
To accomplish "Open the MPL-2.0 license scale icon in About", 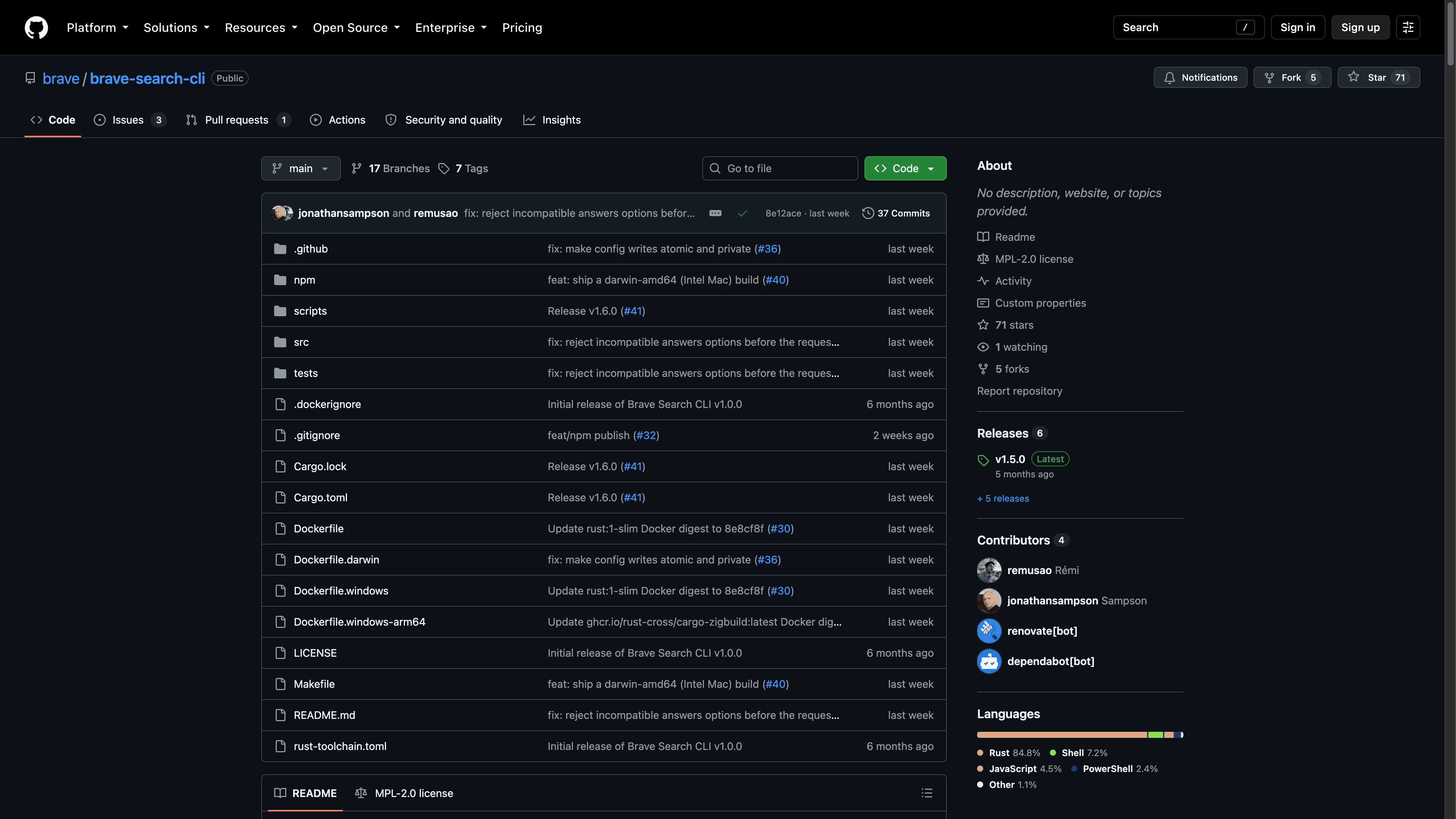I will coord(983,259).
